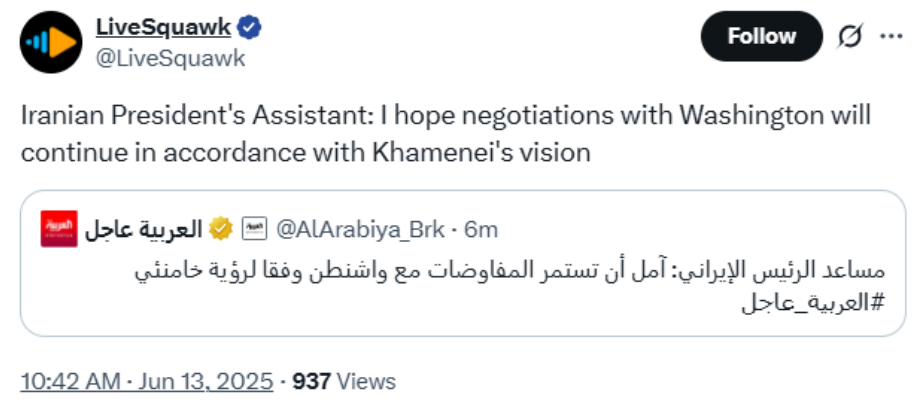Screen dimensions: 915x403
Task: Open the quoted post's 6m timestamp
Action: (x=481, y=230)
